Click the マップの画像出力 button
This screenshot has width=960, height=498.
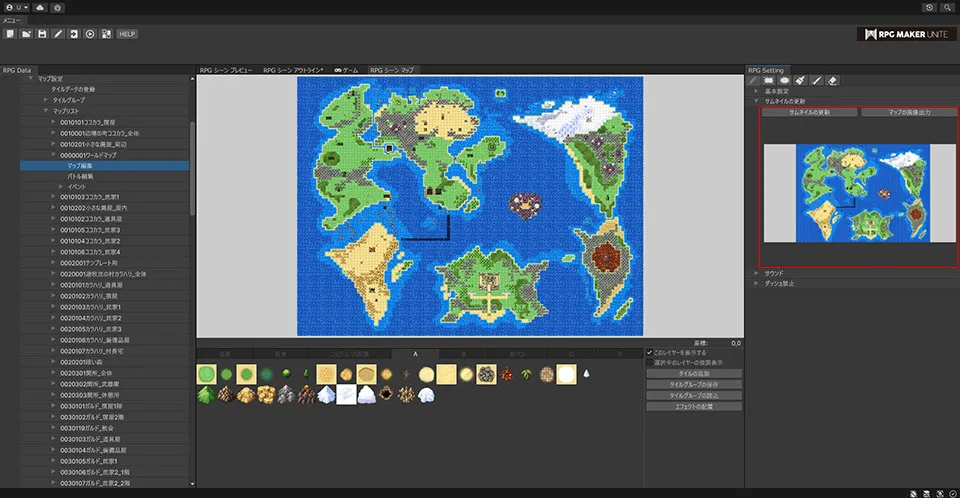coord(909,112)
